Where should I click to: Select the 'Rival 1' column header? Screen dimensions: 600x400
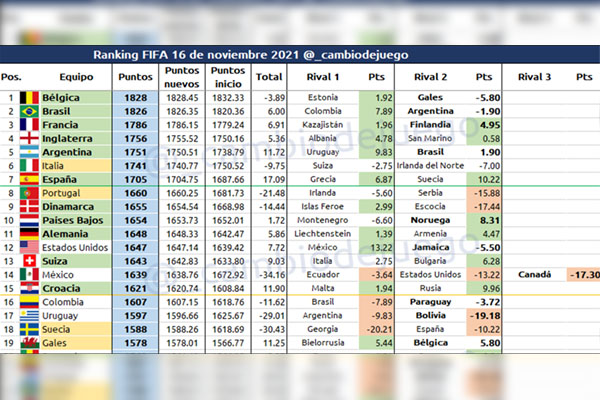(323, 77)
